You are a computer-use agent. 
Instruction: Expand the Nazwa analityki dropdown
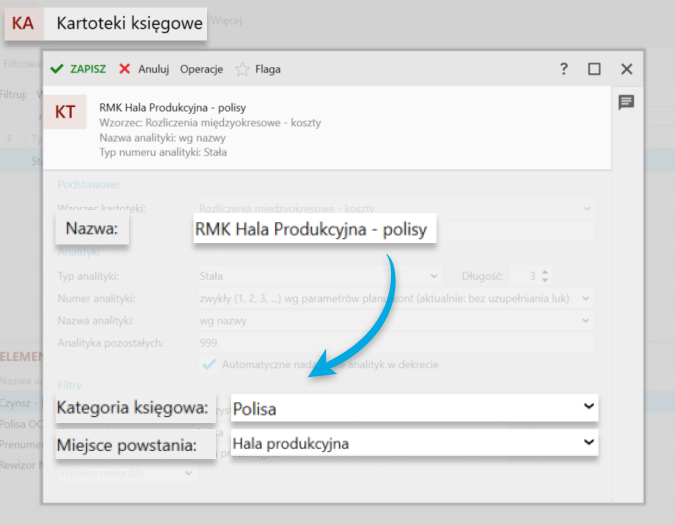tap(585, 321)
